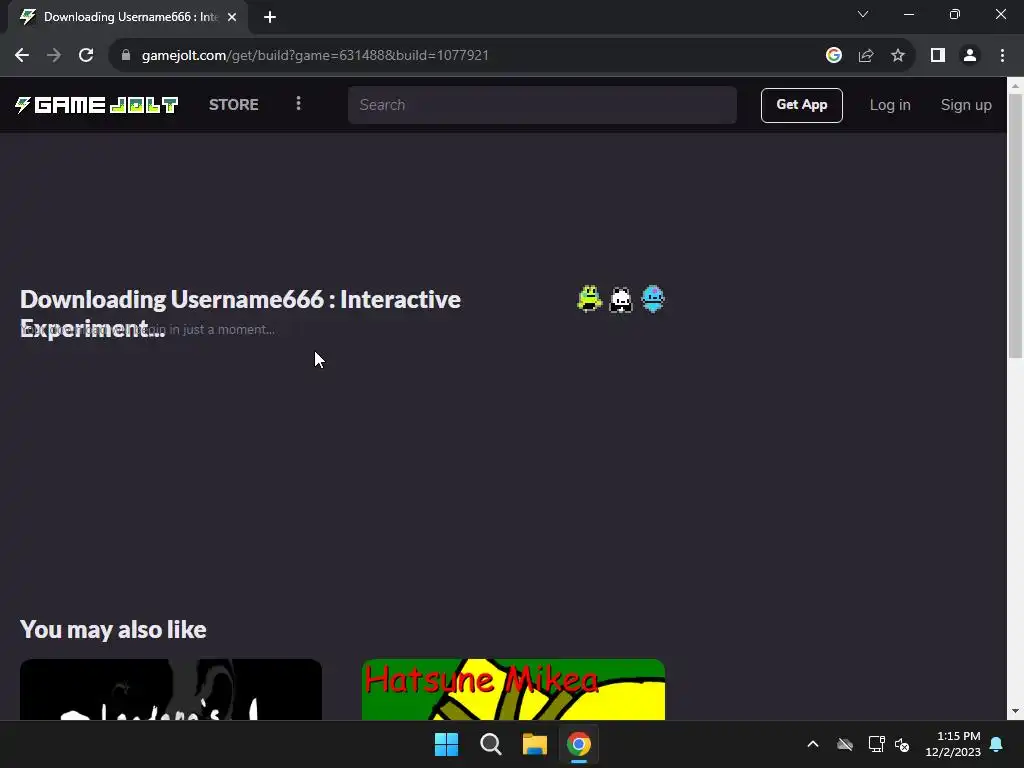The image size is (1024, 768).
Task: Click the scrollbar down arrow
Action: coord(1015,711)
